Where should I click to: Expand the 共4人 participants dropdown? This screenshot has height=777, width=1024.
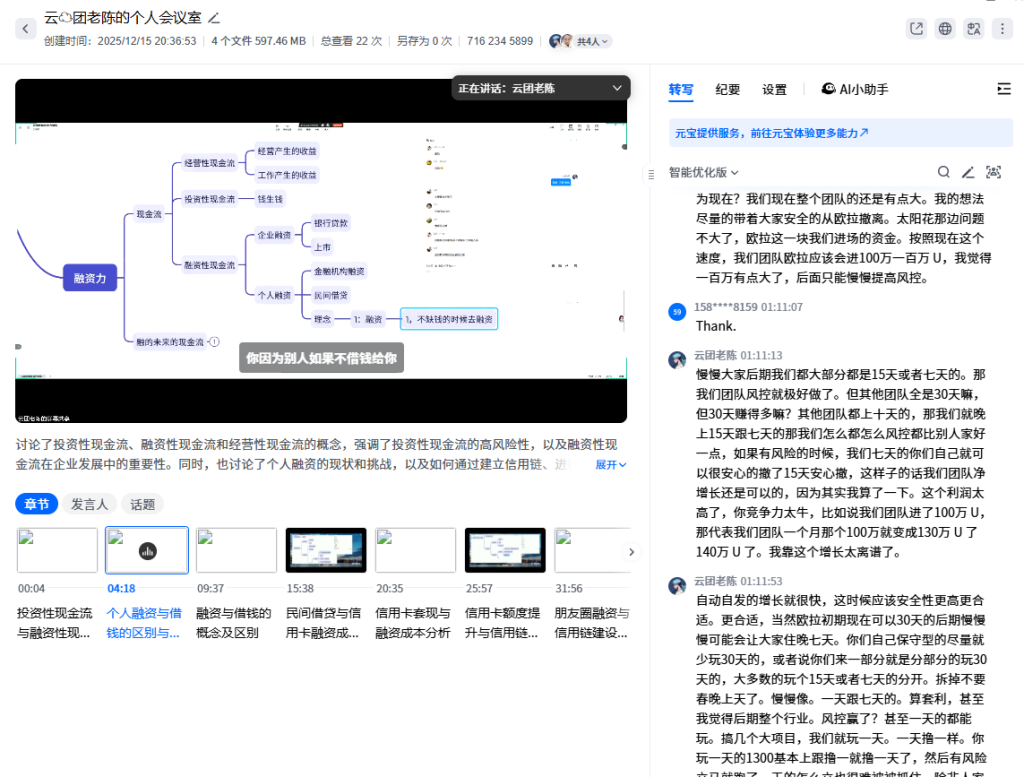pos(593,41)
